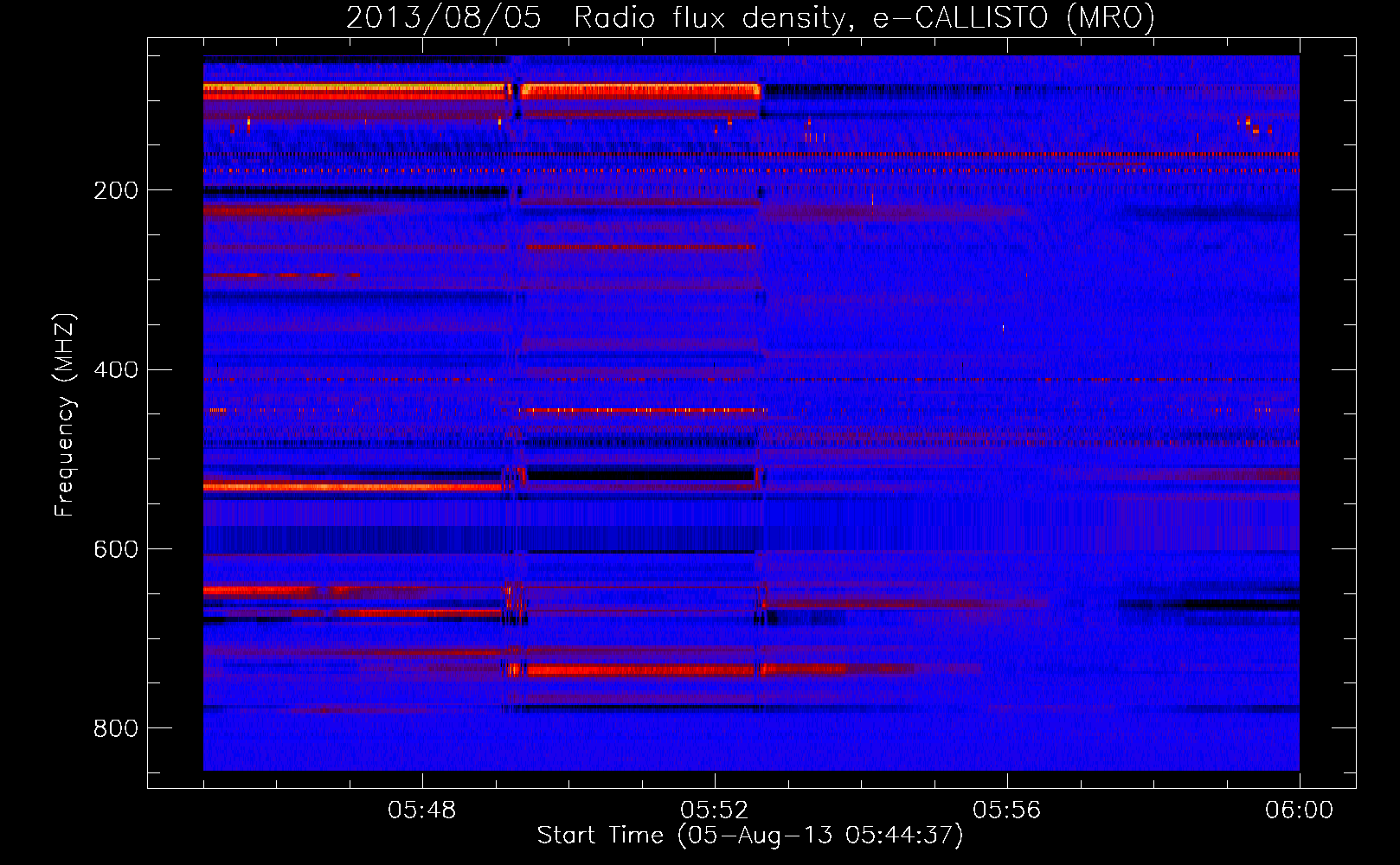The image size is (1400, 865).
Task: Click the 05:56 time tick label
Action: coord(1007,811)
